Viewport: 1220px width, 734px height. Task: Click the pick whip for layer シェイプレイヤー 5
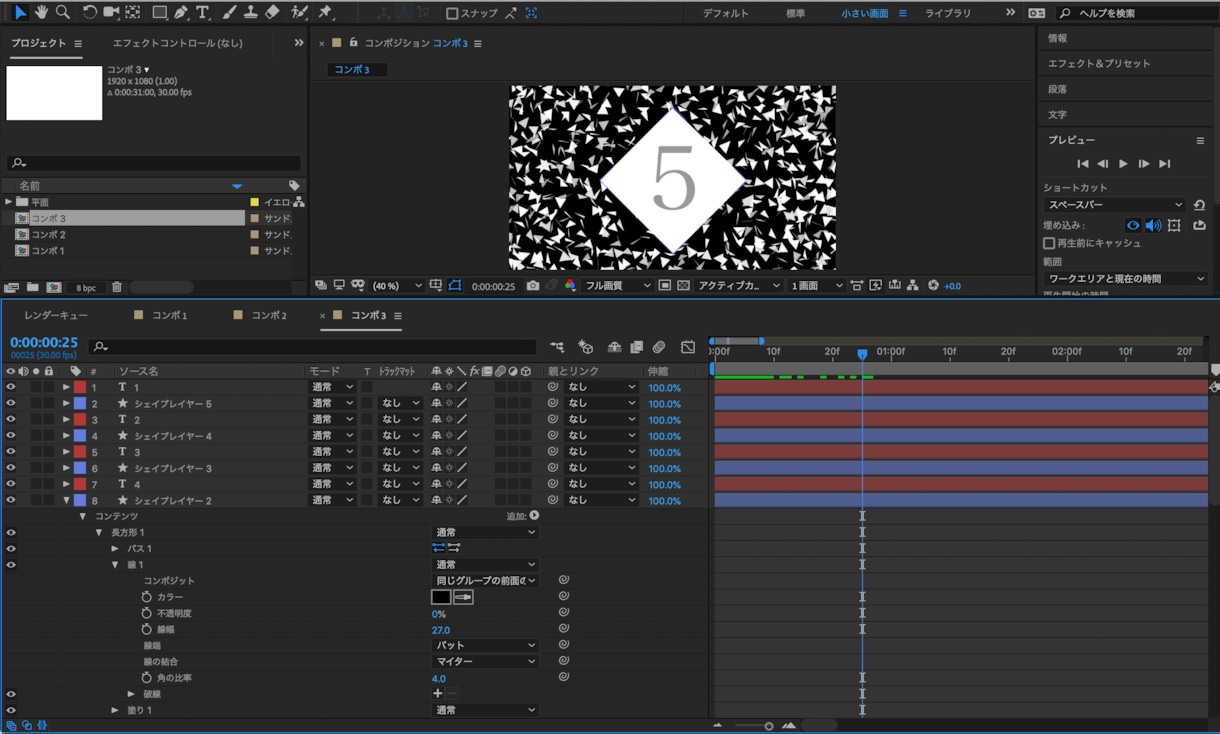point(552,404)
